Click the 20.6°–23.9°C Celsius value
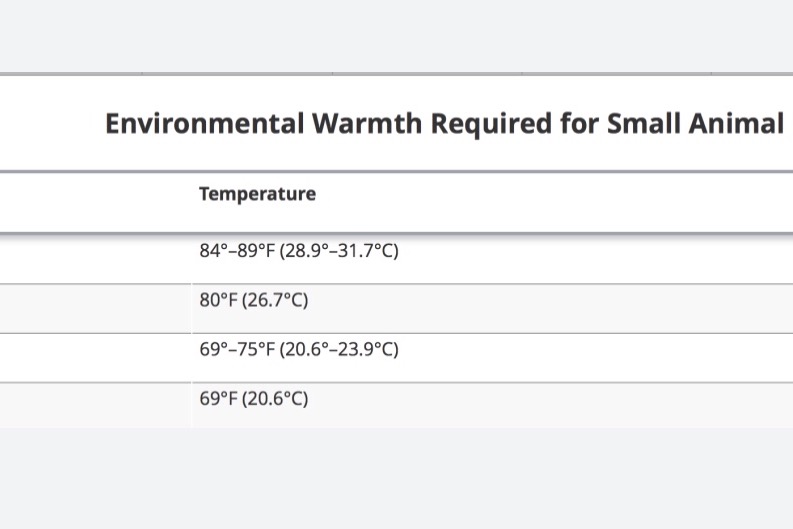 tap(339, 349)
